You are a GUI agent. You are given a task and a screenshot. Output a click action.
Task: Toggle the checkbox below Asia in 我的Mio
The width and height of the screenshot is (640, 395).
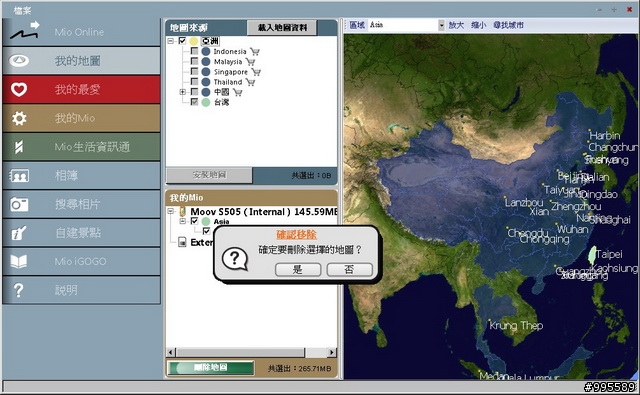pos(207,231)
